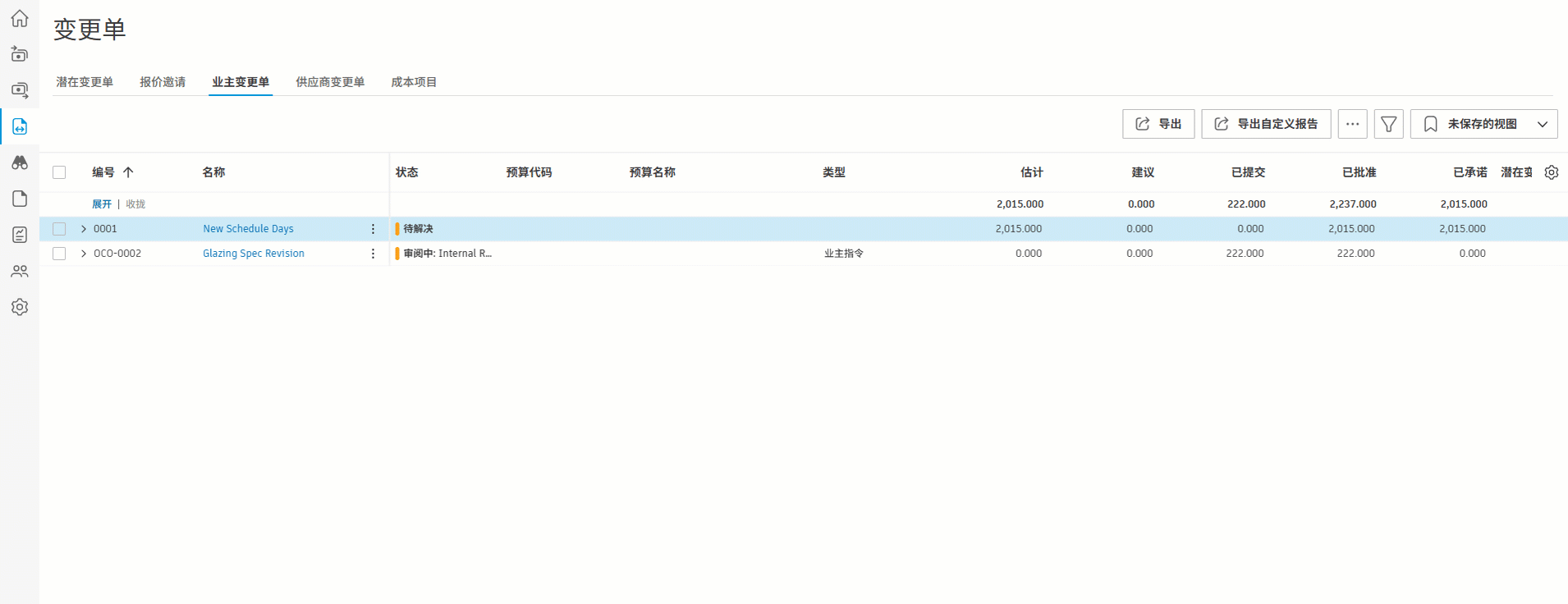
Task: Toggle the 编号 sort arrow
Action: click(x=128, y=172)
